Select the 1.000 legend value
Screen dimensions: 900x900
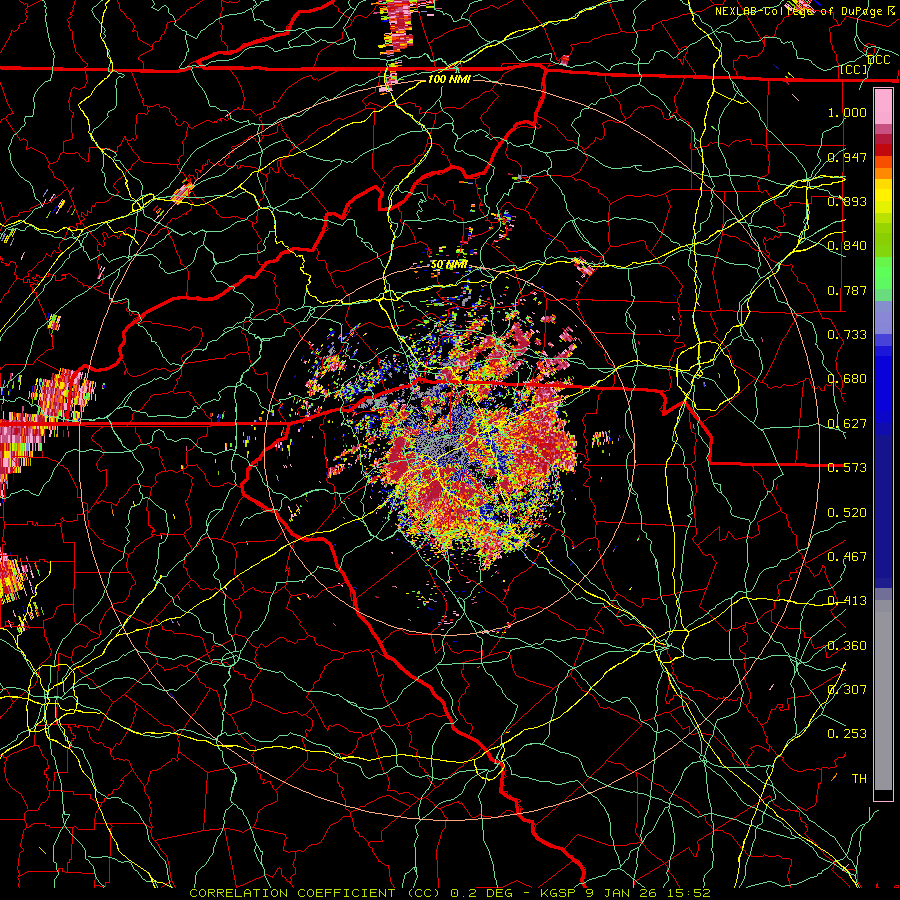[x=847, y=112]
